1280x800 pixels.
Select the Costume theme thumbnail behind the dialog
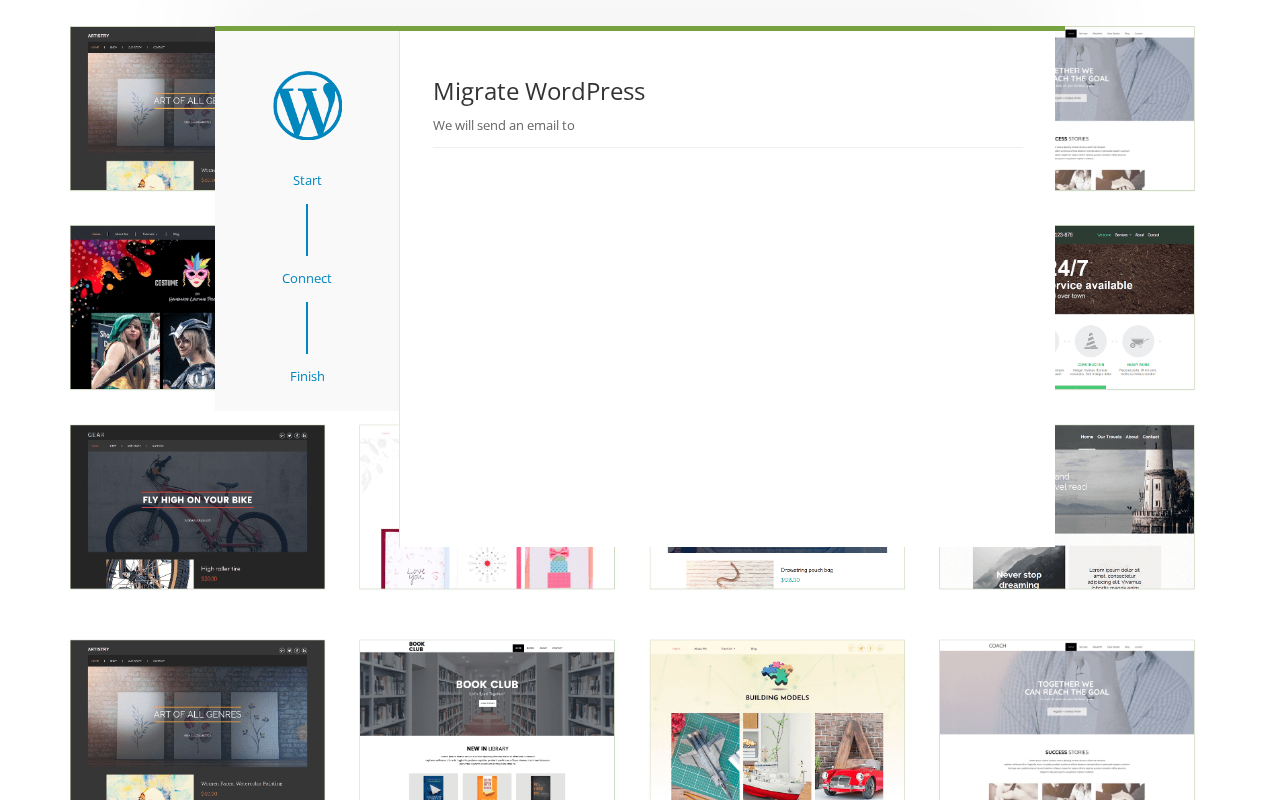point(143,307)
